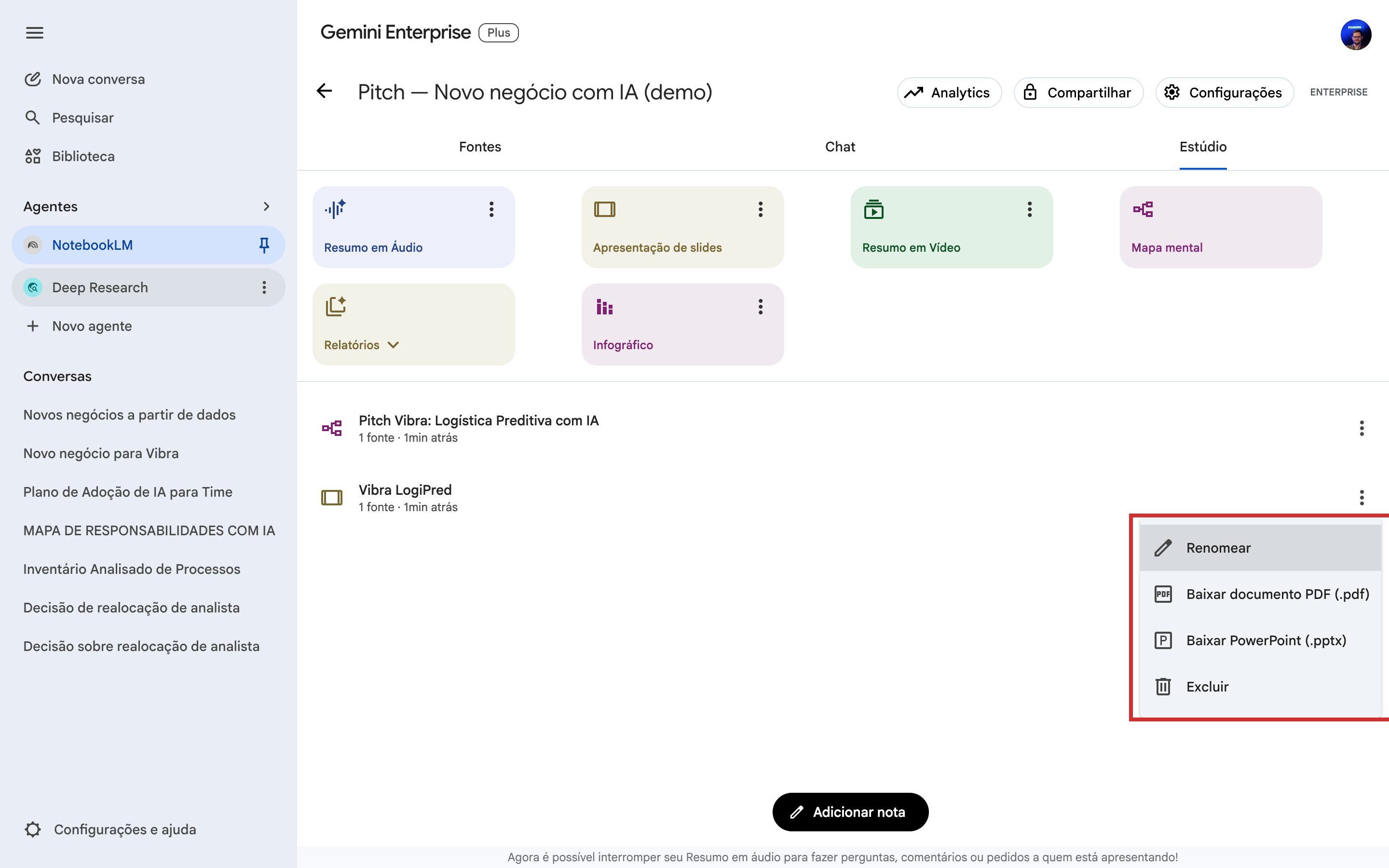Open conversation Novo negócio para Vibra

tap(101, 453)
